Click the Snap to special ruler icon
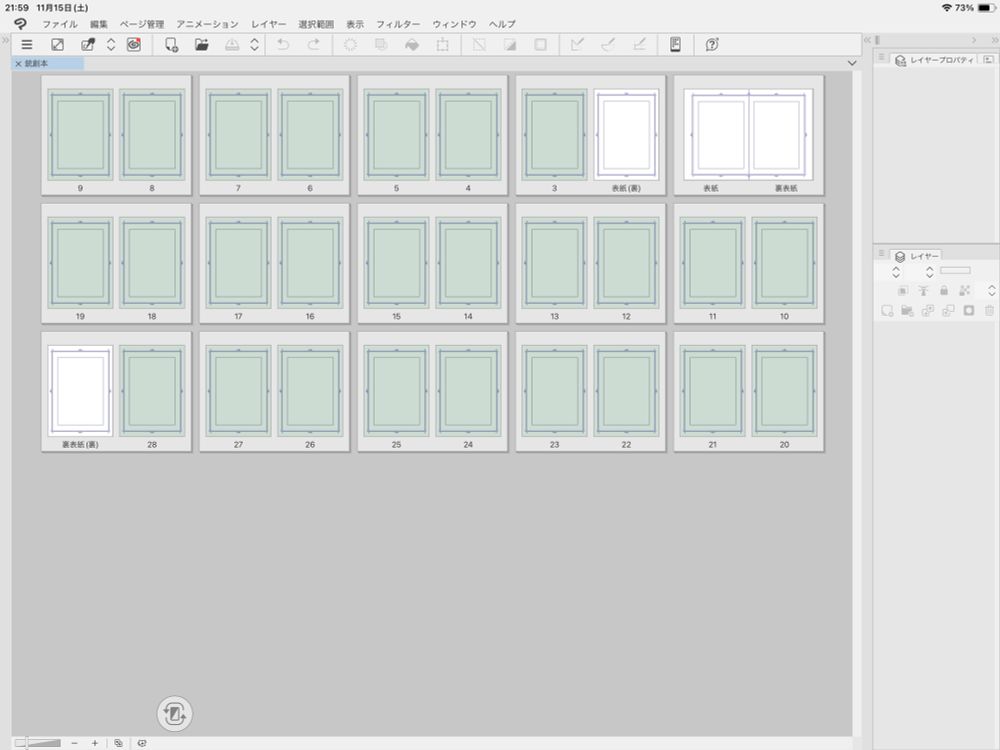Image resolution: width=1000 pixels, height=750 pixels. tap(608, 45)
